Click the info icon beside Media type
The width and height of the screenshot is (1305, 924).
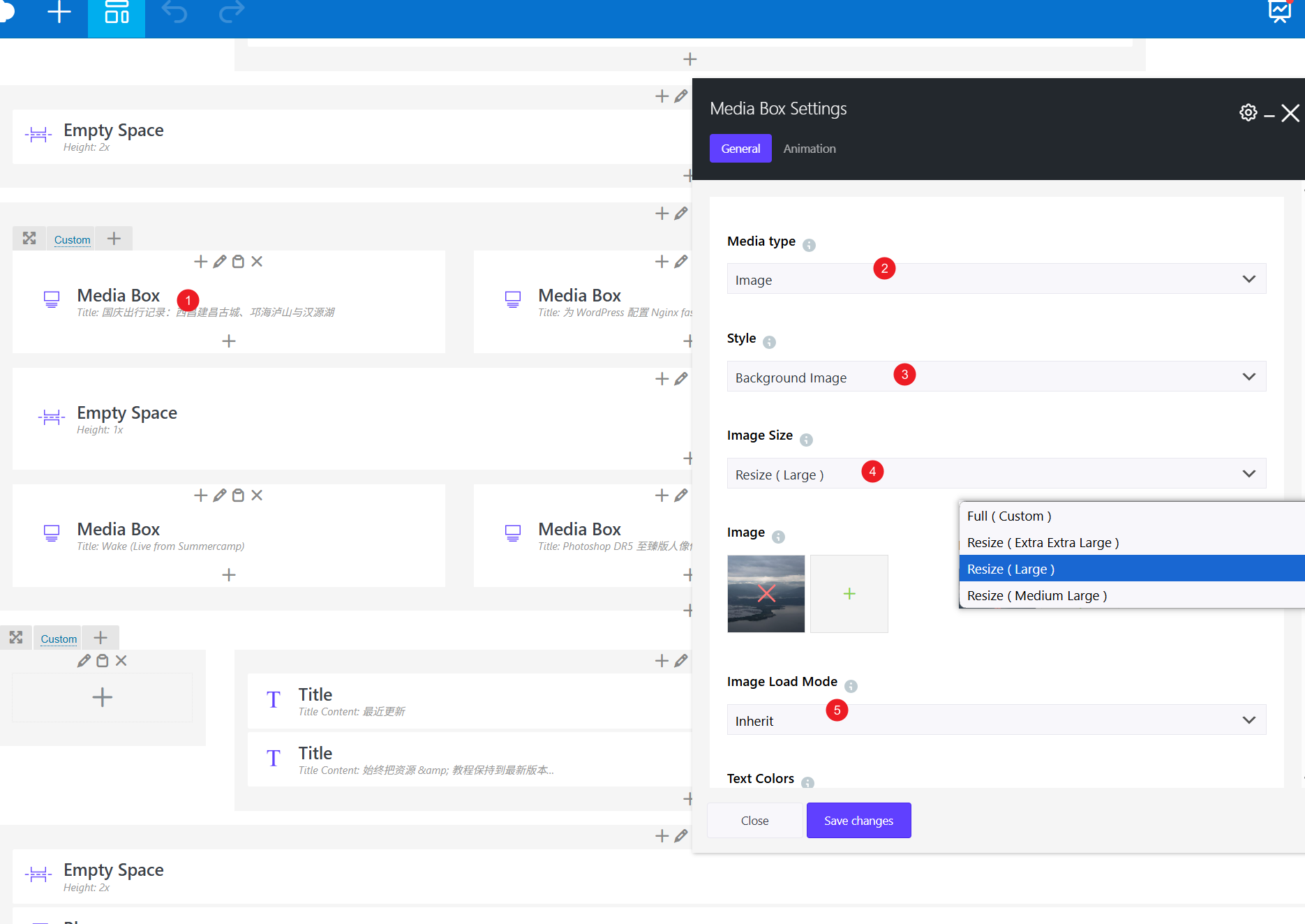809,245
